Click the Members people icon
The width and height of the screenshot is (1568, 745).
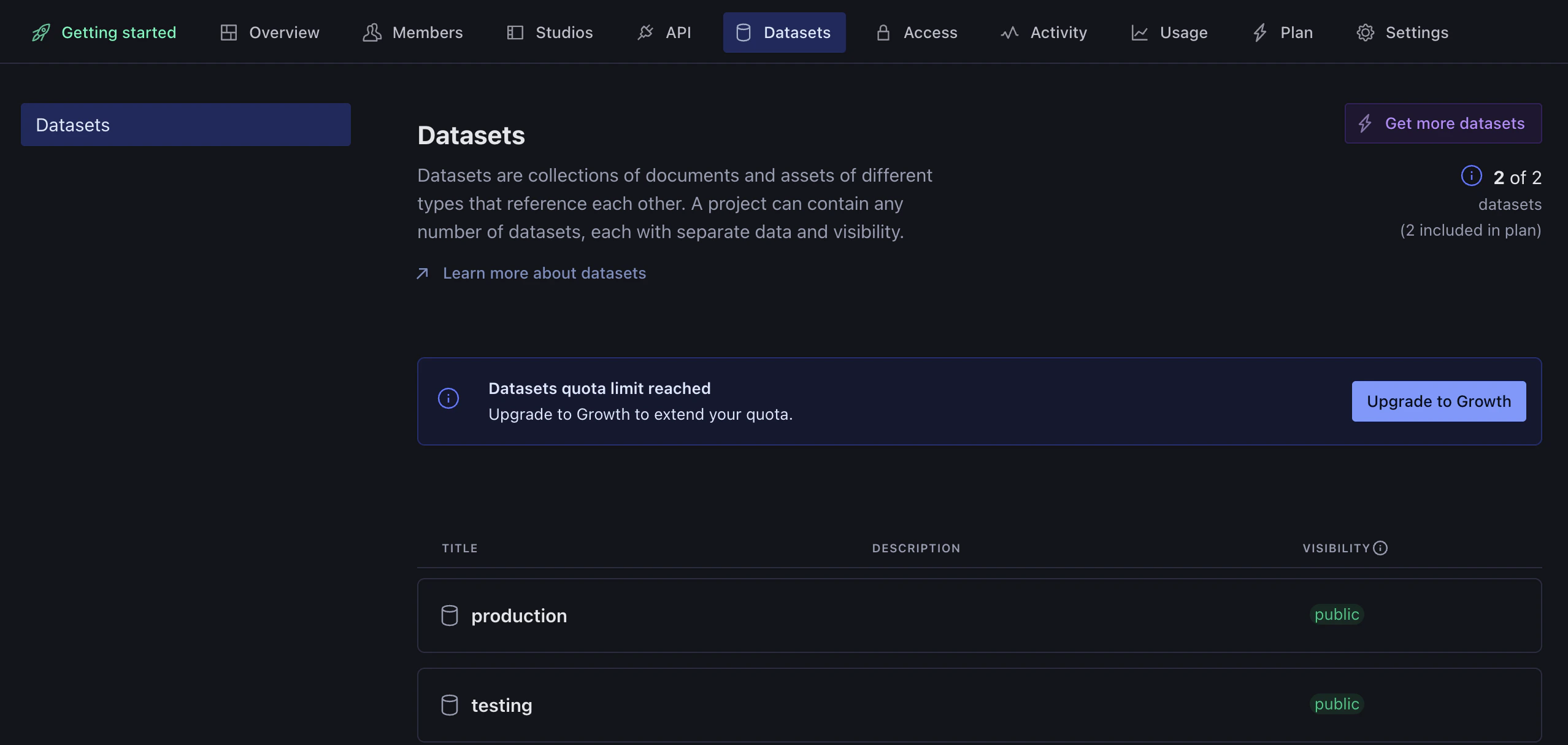(x=372, y=33)
